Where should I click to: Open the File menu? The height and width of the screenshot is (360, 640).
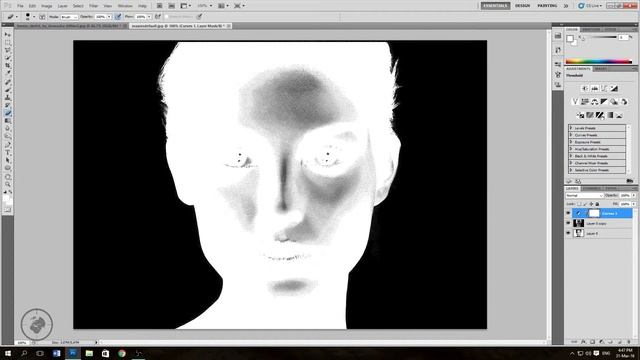coord(20,6)
